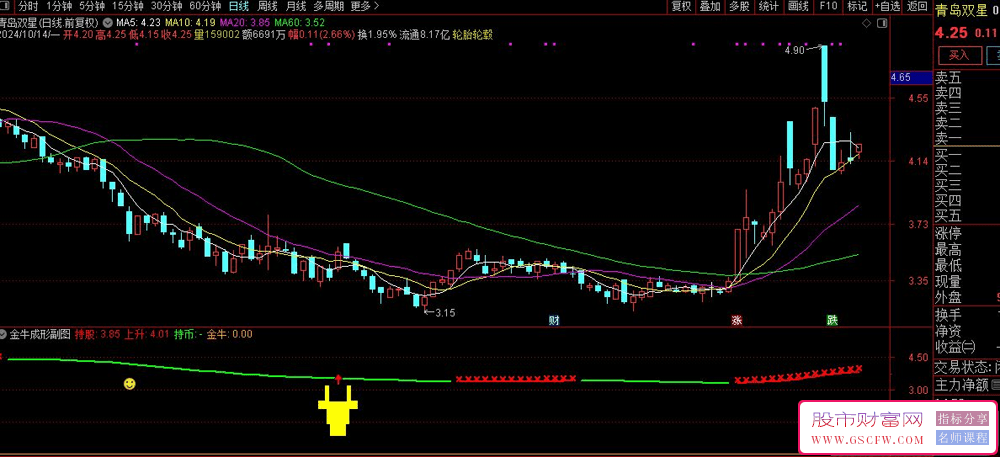Click the red up-arrow signal above the bull

[x=338, y=380]
